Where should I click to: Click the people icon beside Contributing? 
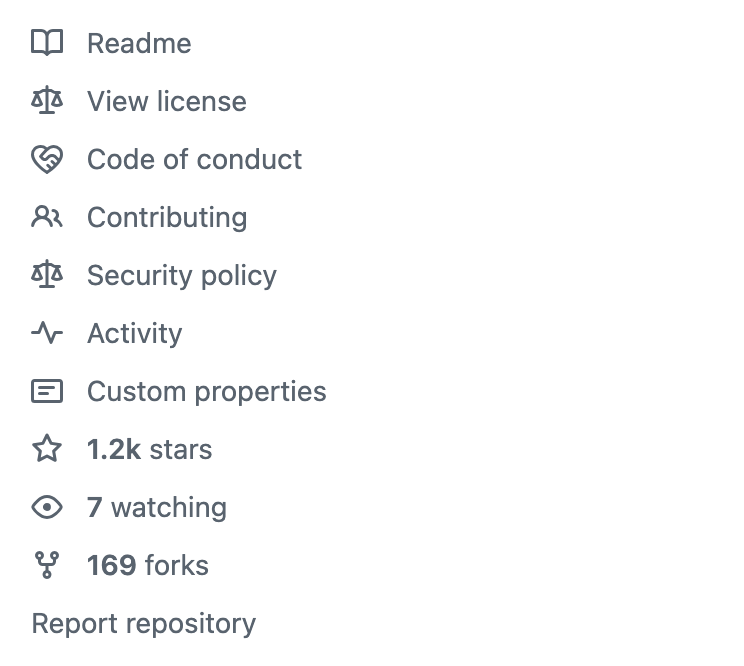pos(47,217)
